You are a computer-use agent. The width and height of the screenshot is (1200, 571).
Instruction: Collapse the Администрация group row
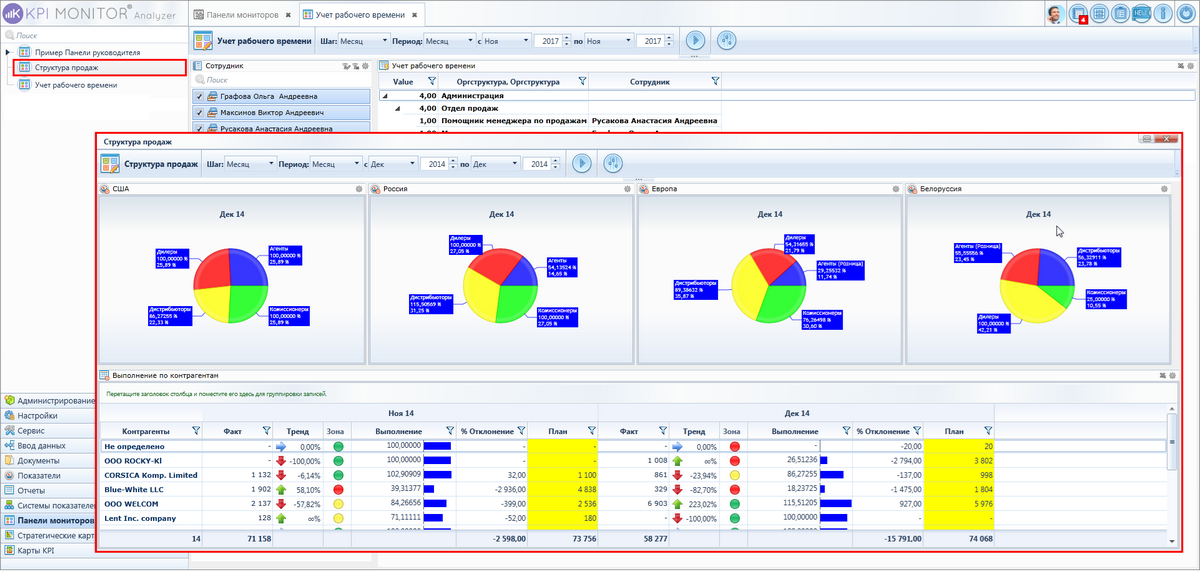point(385,95)
